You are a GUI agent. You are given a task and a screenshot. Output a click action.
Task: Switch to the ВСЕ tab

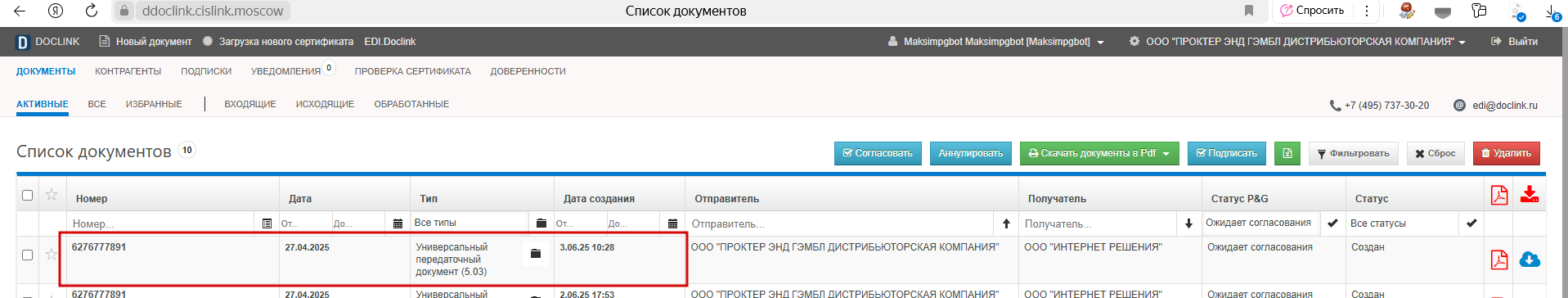tap(97, 104)
